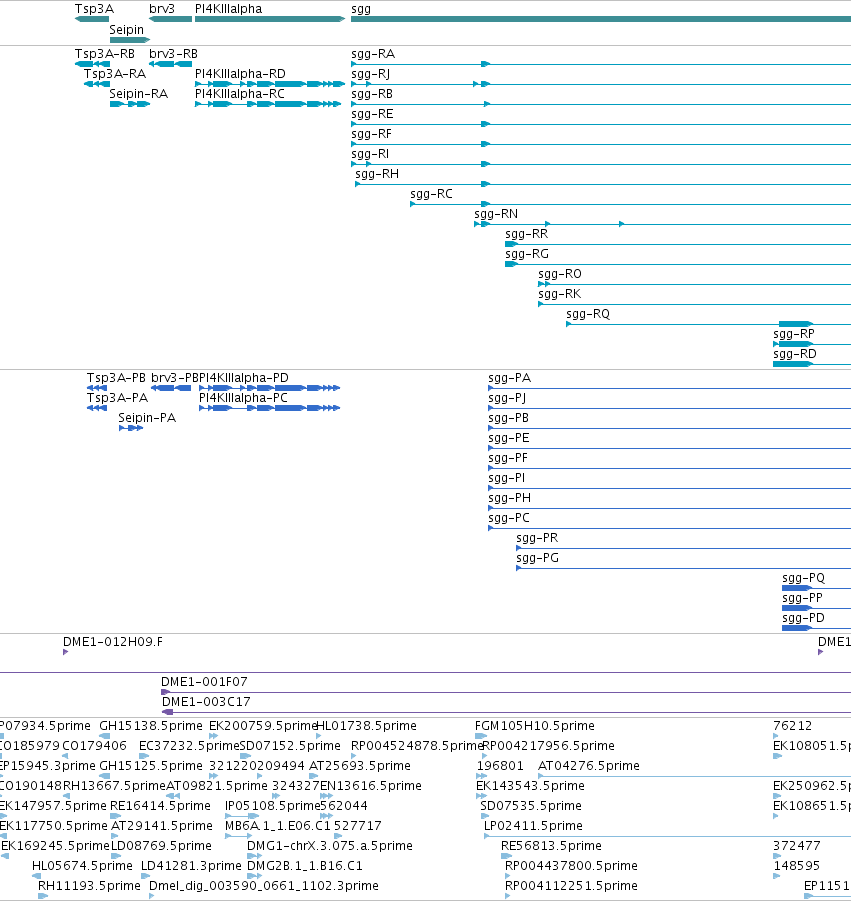
Task: Select the LP02411.5prime EST label
Action: tap(533, 826)
